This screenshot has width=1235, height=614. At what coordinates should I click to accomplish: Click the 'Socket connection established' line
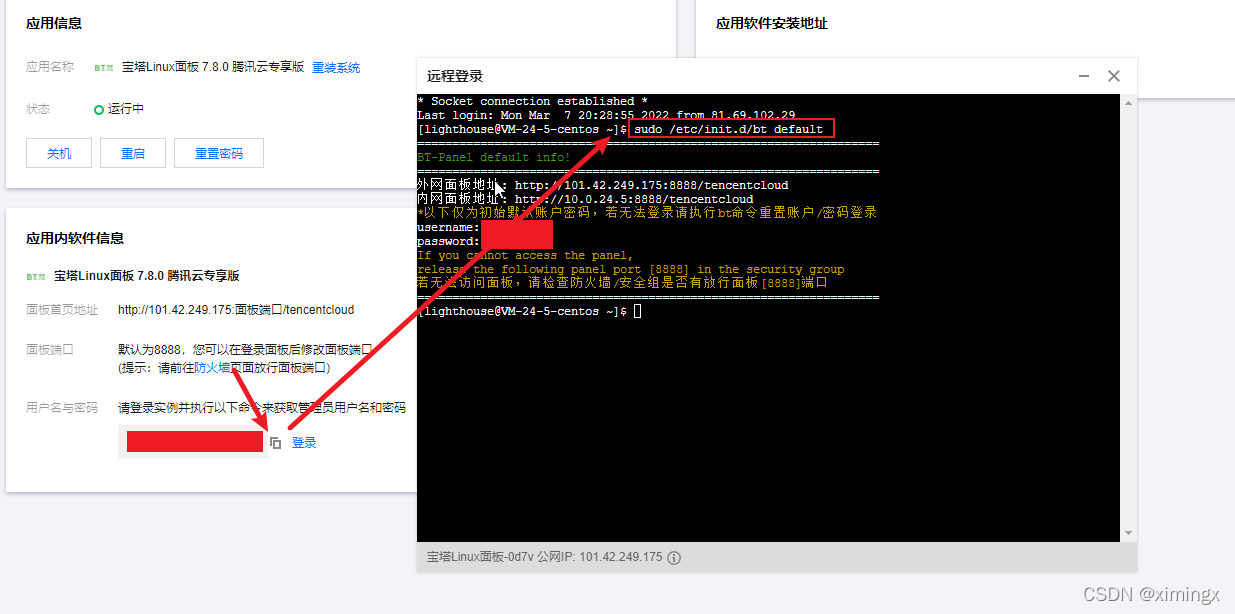[x=532, y=101]
